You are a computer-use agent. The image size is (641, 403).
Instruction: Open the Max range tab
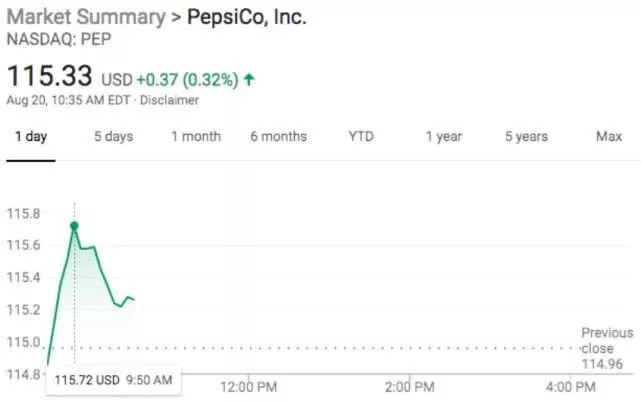(x=609, y=136)
